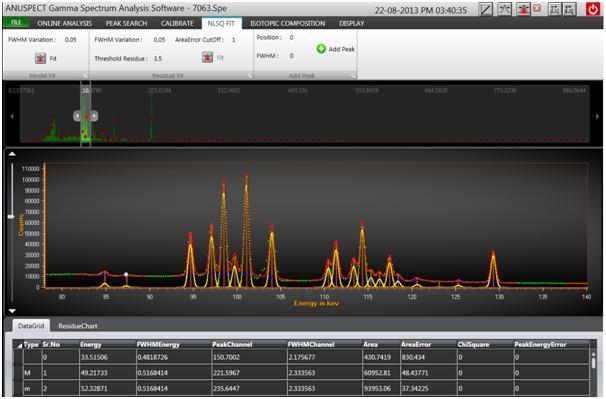This screenshot has width=606, height=399.
Task: Expand the Add Peak group launcher
Action: tap(353, 76)
